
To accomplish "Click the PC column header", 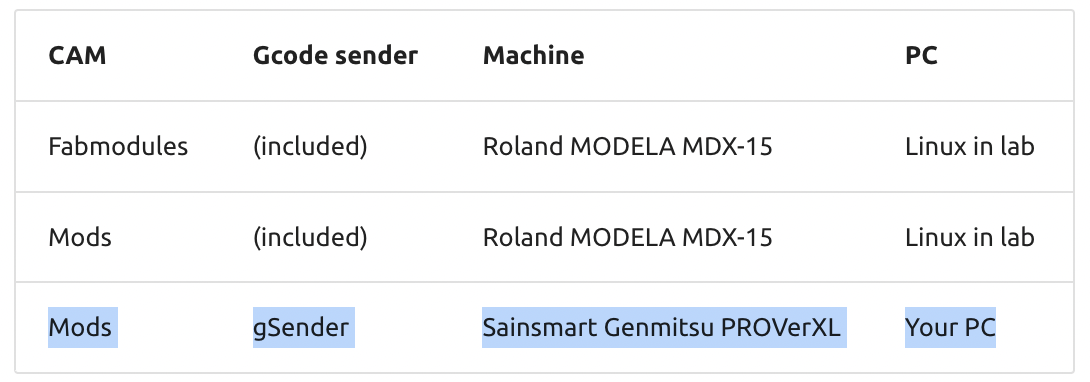I will coord(921,55).
